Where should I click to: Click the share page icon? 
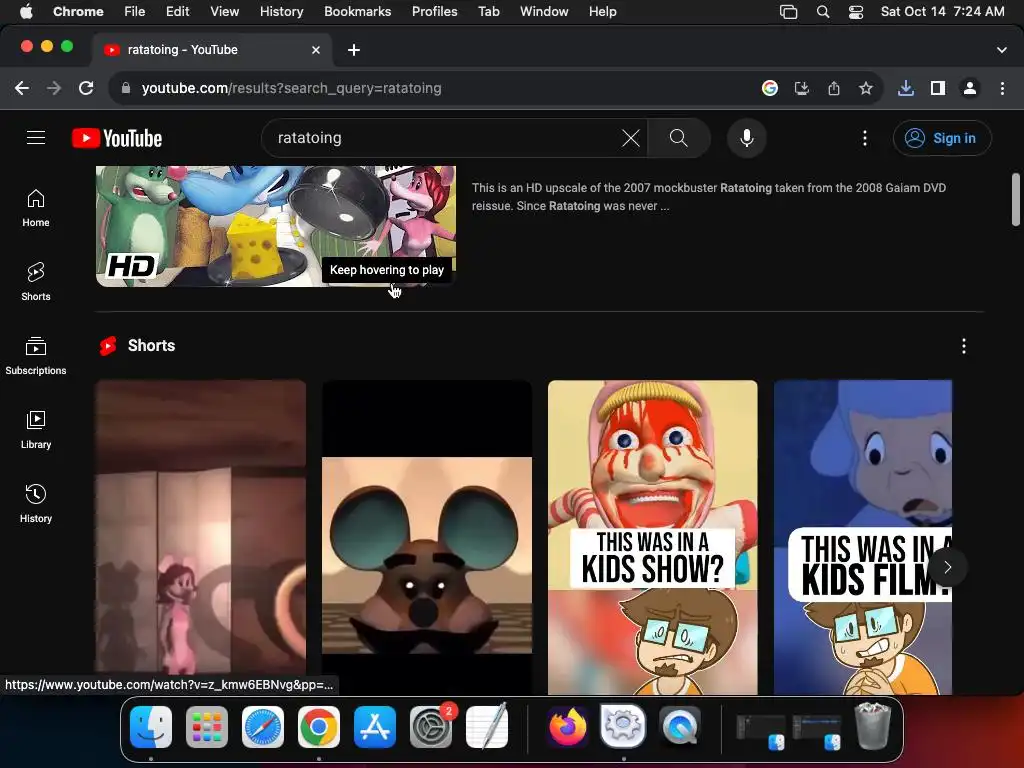[x=833, y=88]
